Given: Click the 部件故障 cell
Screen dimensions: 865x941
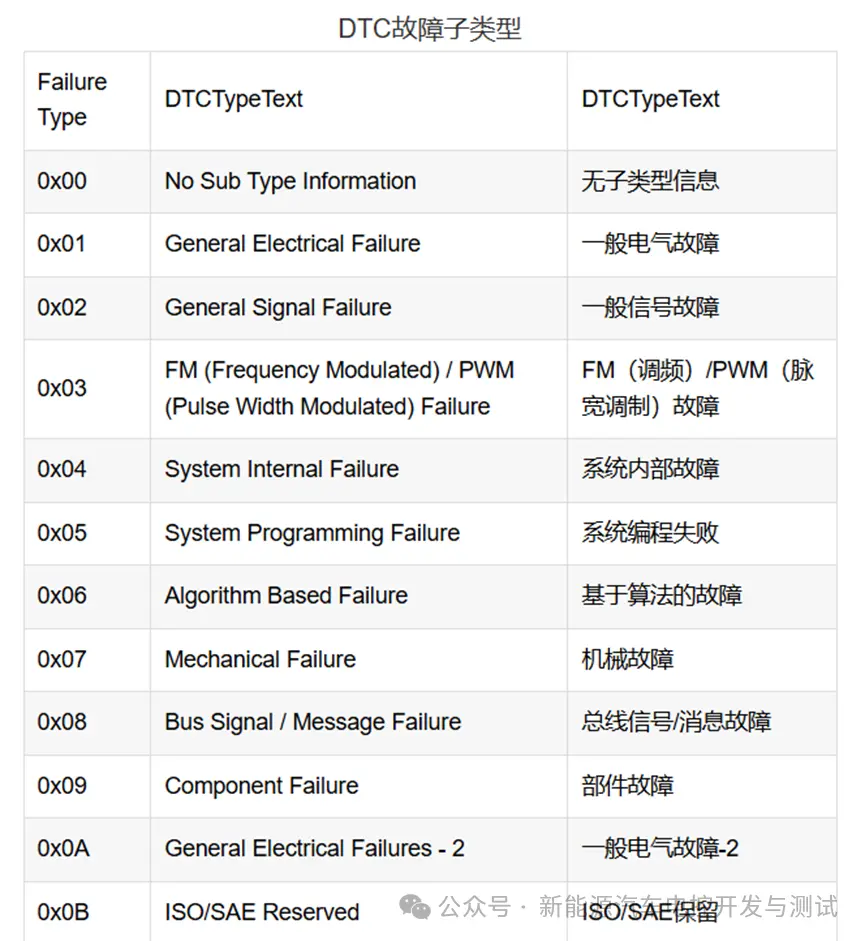Looking at the screenshot, I should (x=702, y=786).
